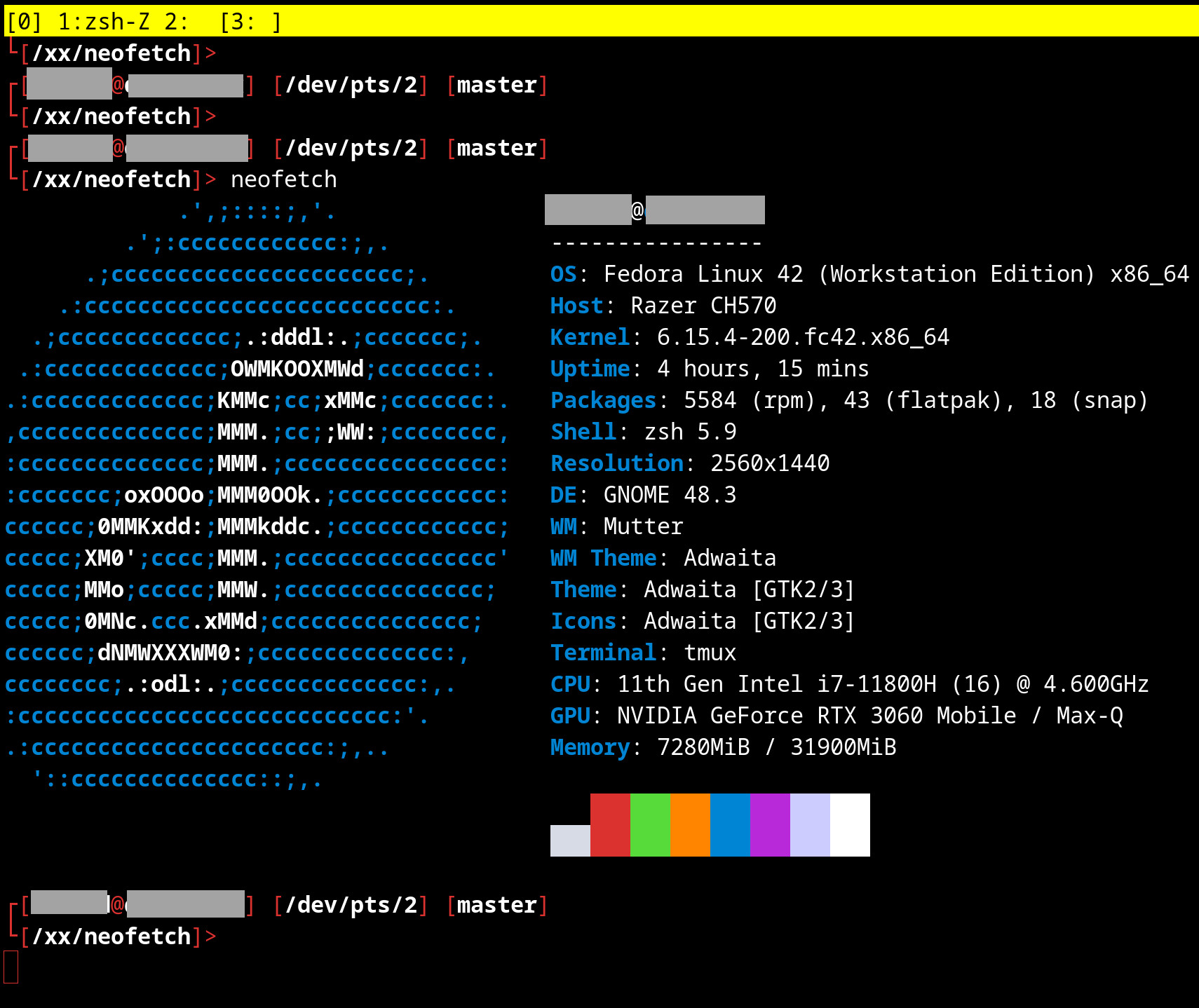Click the lavender color swatch
This screenshot has width=1199, height=1008.
810,825
